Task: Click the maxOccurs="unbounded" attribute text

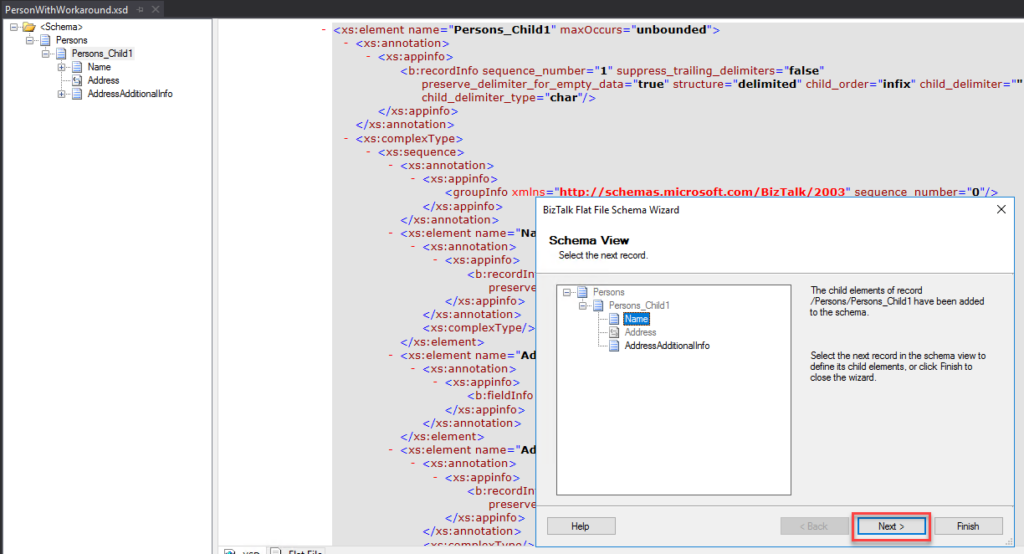Action: (x=636, y=29)
